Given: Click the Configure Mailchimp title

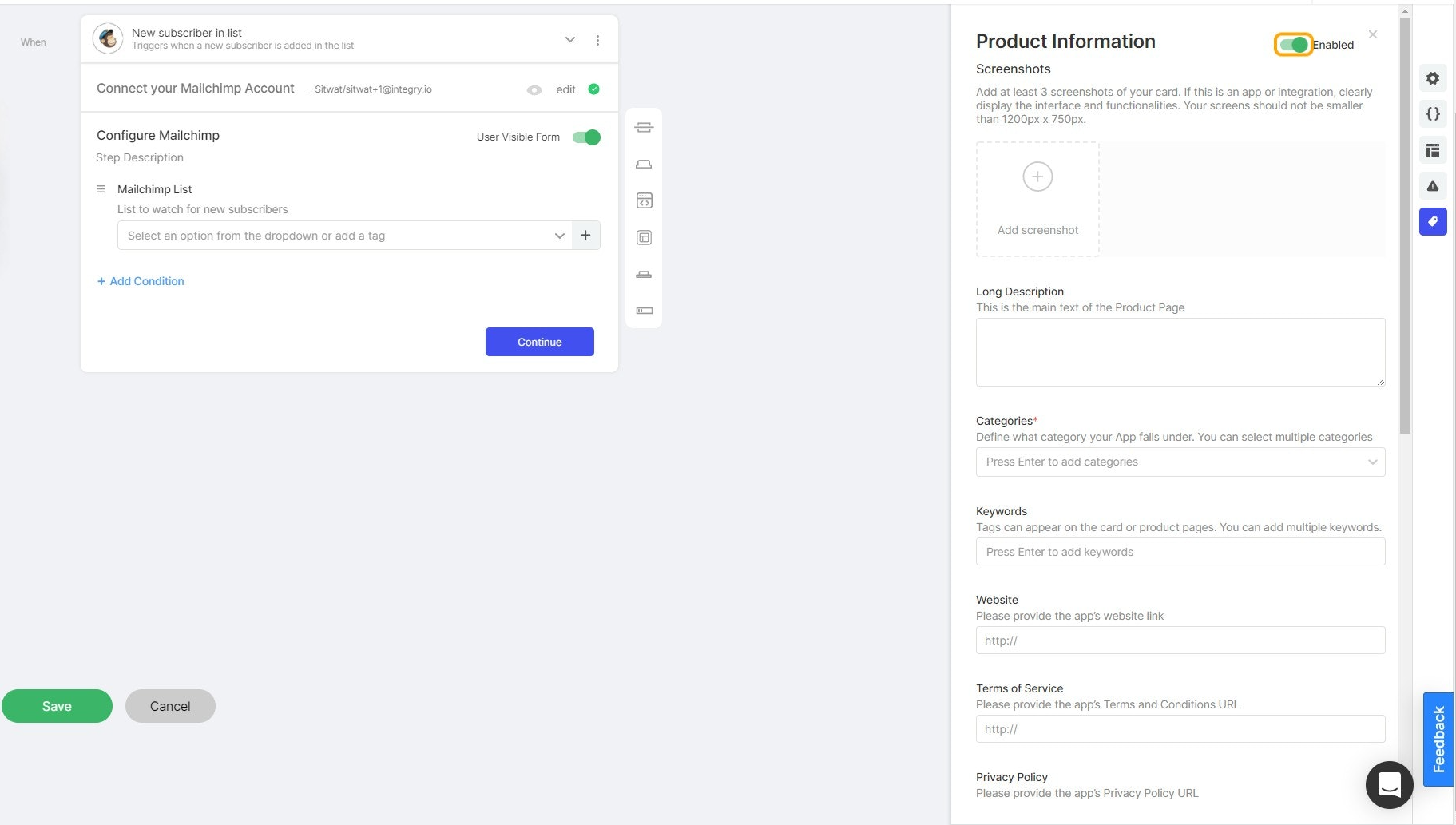Looking at the screenshot, I should coord(158,135).
